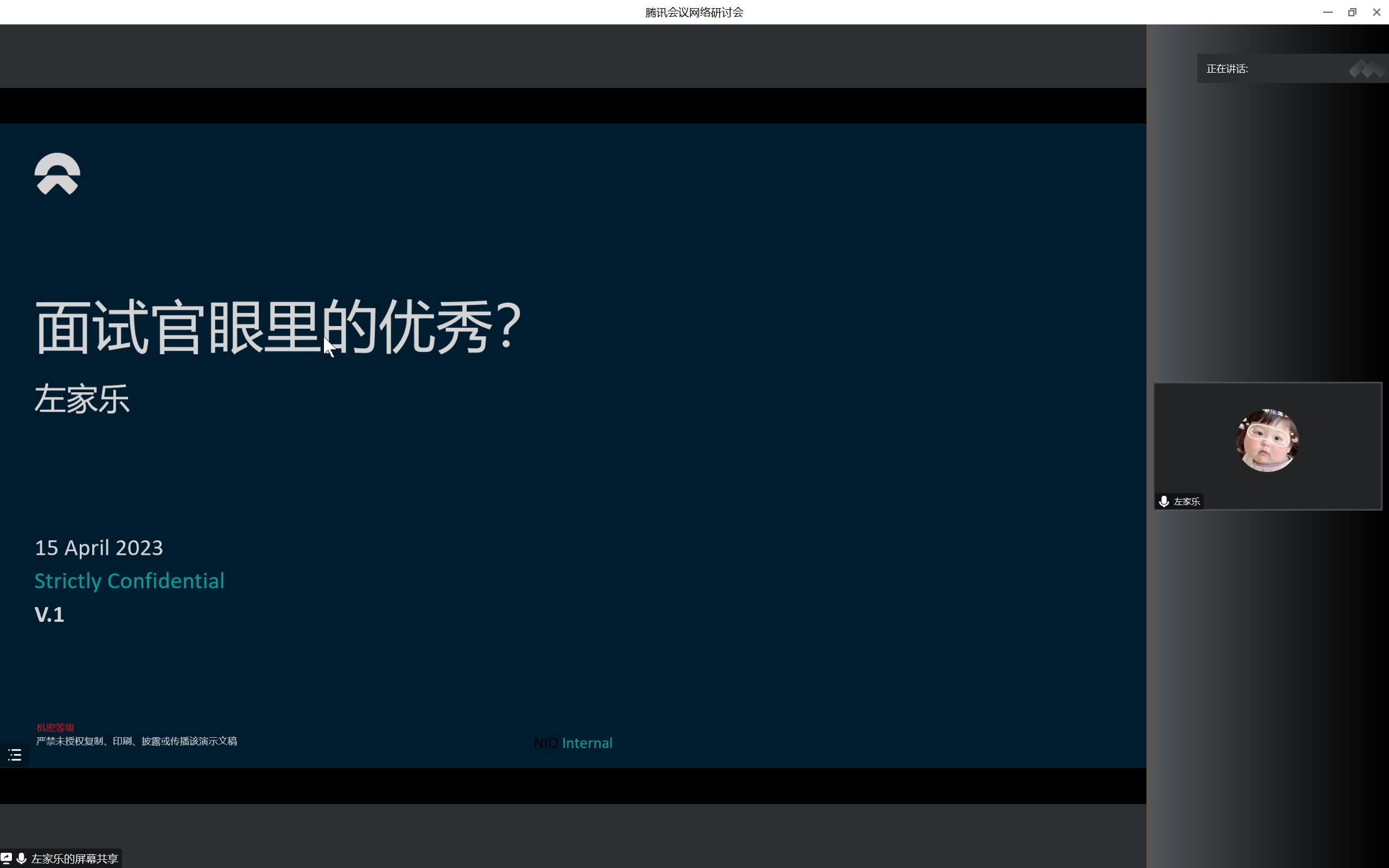Select the 左家乐 participant avatar

tap(1267, 441)
